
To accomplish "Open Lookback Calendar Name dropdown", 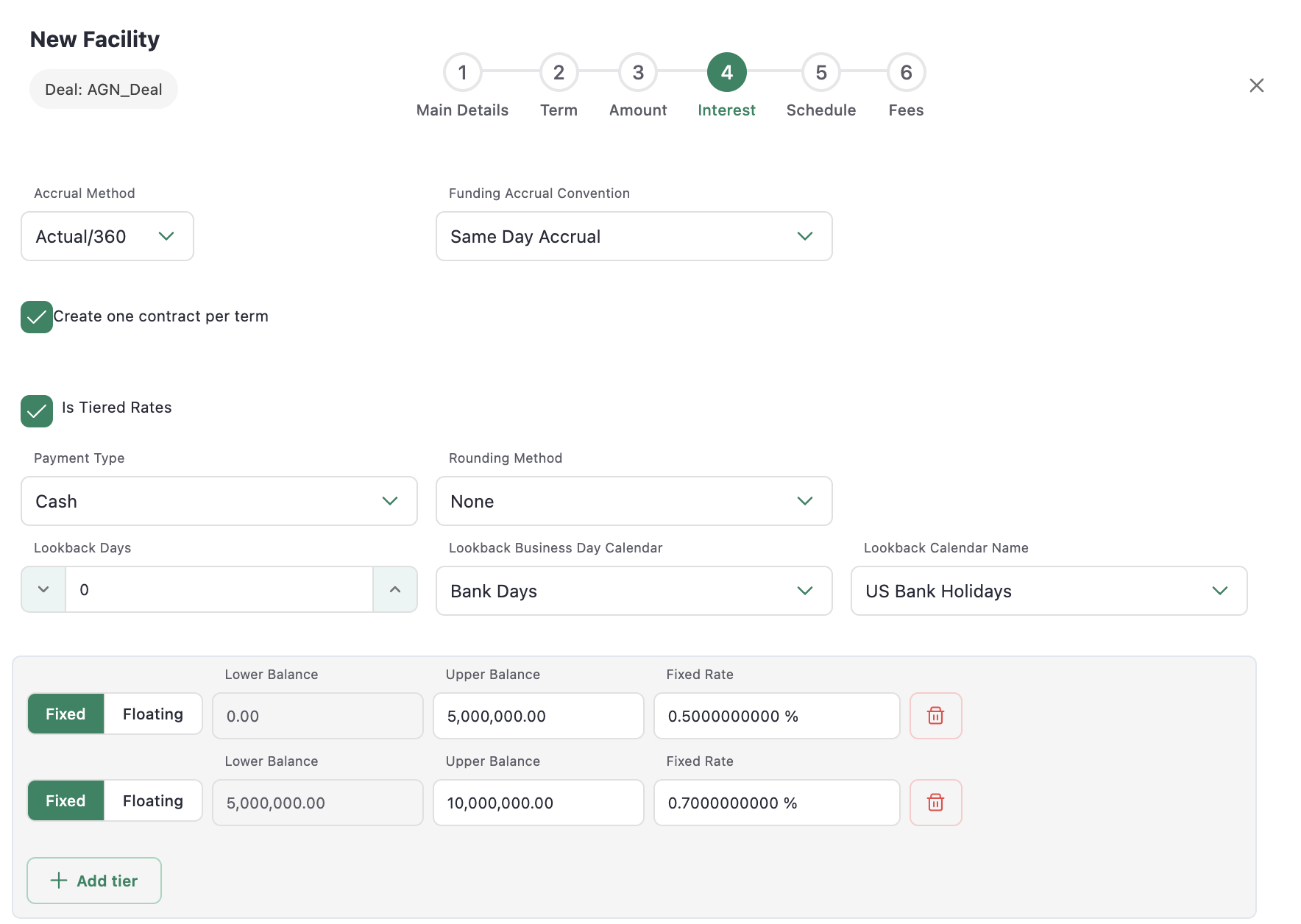I will 1049,591.
